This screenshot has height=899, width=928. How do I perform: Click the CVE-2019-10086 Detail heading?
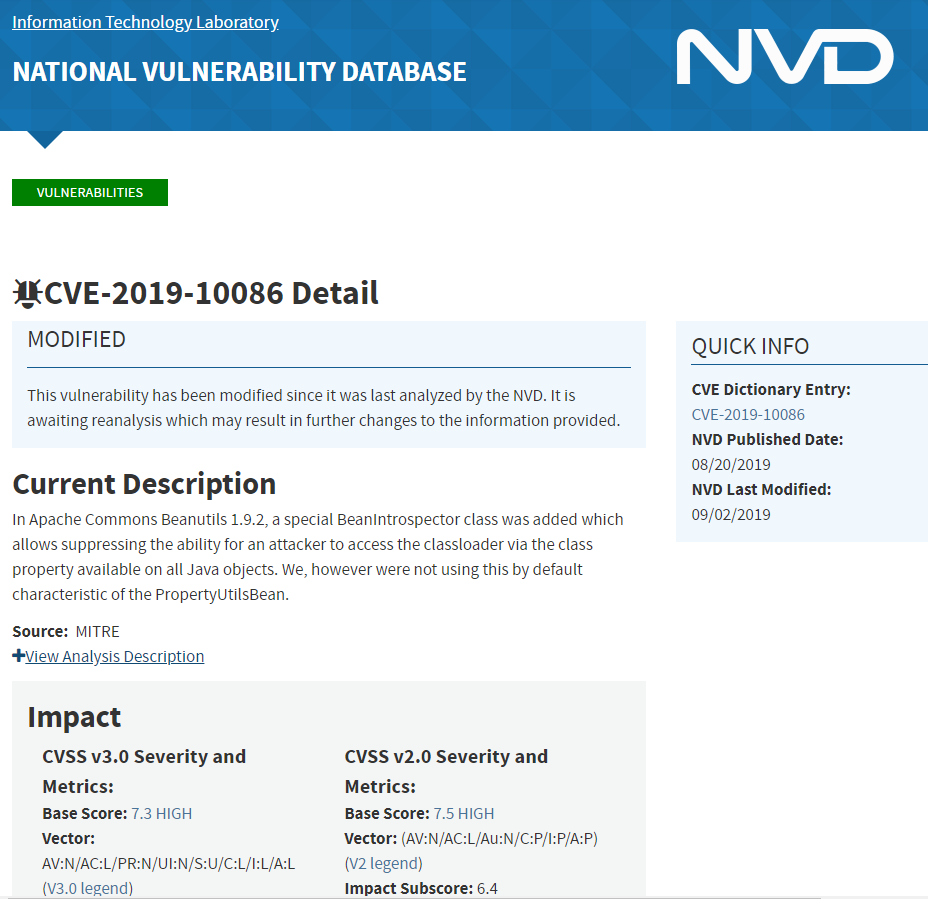[x=211, y=293]
